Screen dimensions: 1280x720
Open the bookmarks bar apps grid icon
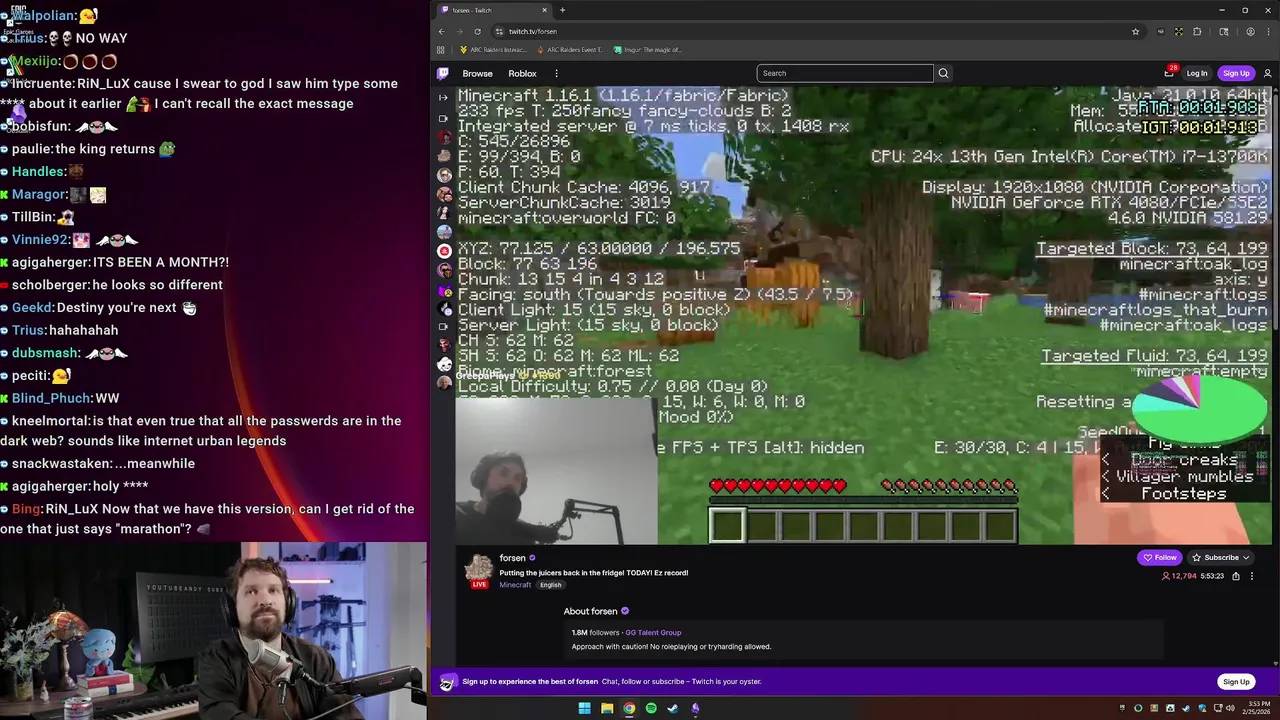click(x=441, y=49)
